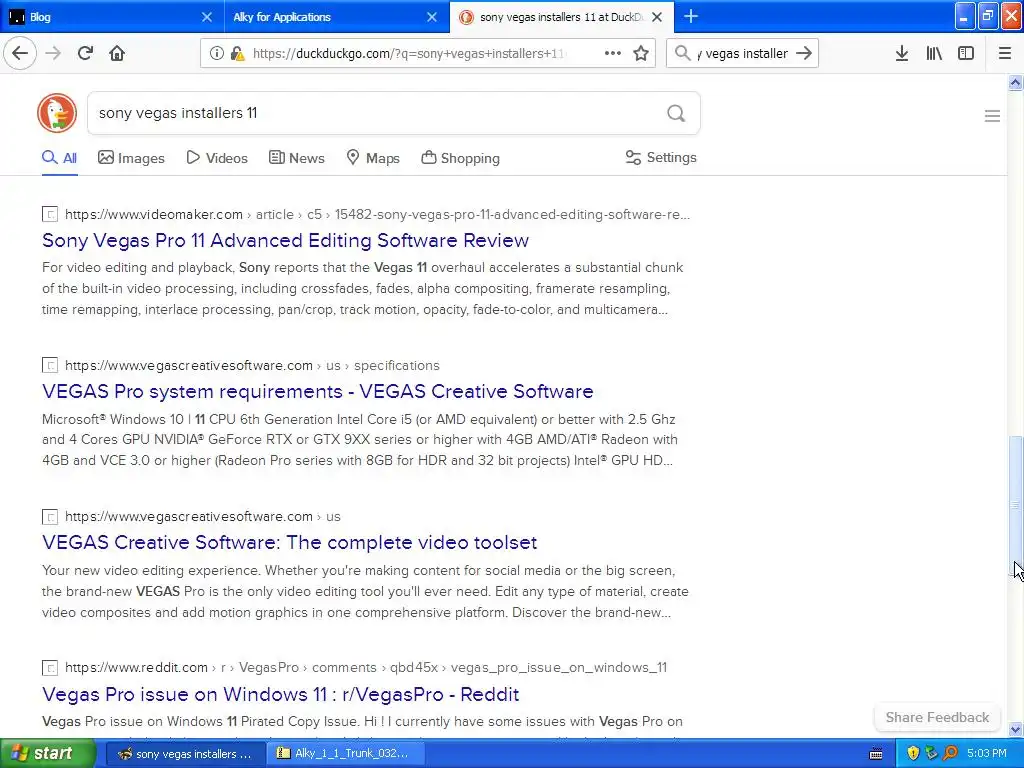The width and height of the screenshot is (1024, 768).
Task: Open the Firefox hamburger menu
Action: point(1004,53)
